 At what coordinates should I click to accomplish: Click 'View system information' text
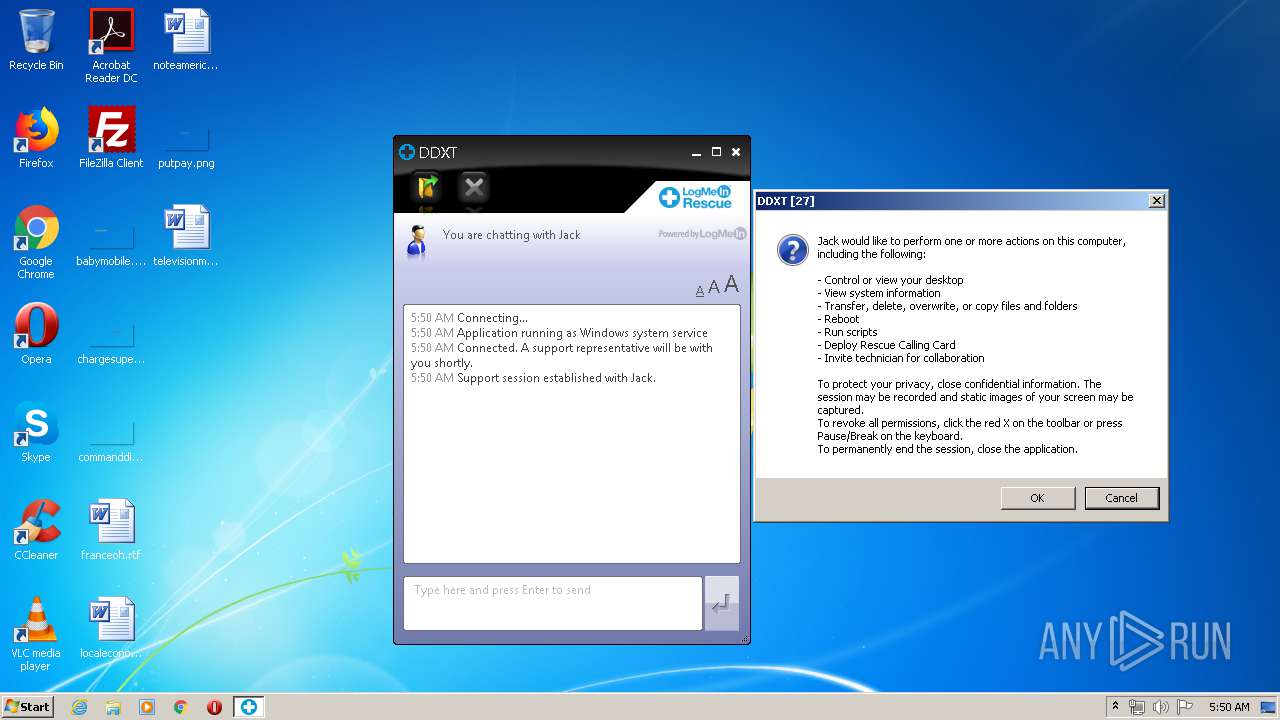882,293
